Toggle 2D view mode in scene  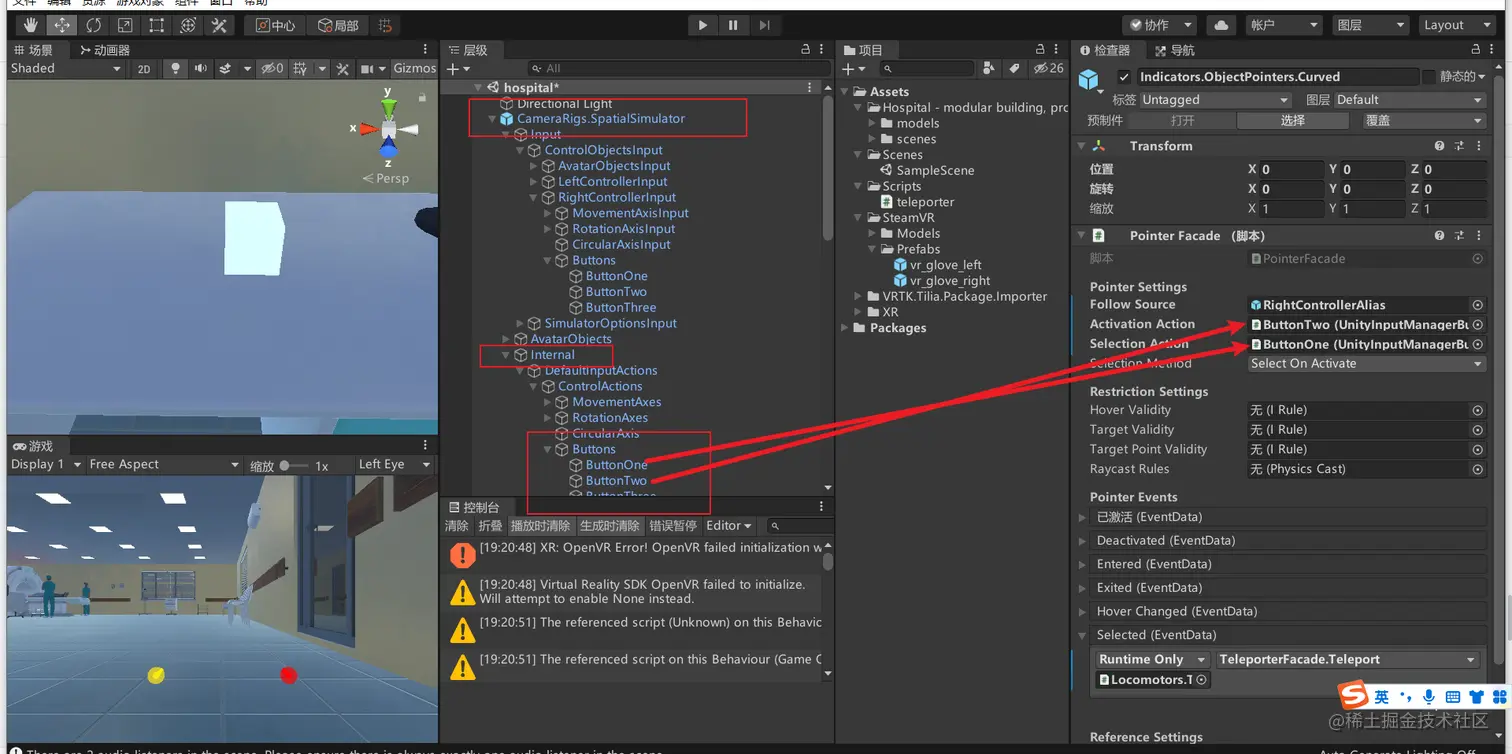pyautogui.click(x=144, y=68)
